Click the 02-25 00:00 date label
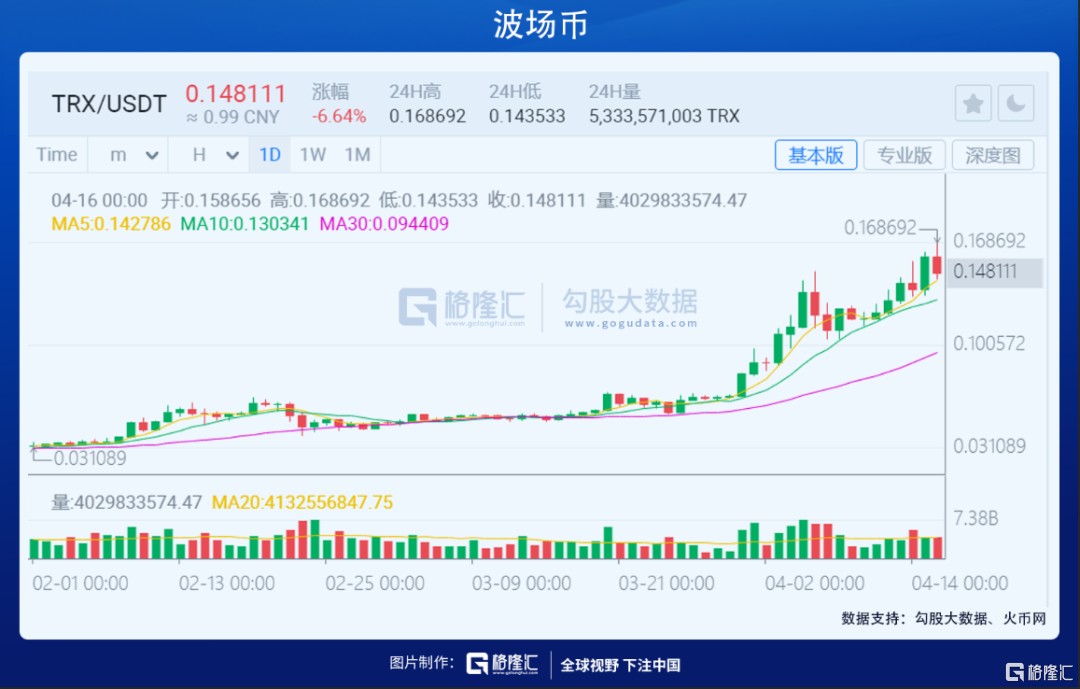This screenshot has height=689, width=1080. click(x=375, y=584)
